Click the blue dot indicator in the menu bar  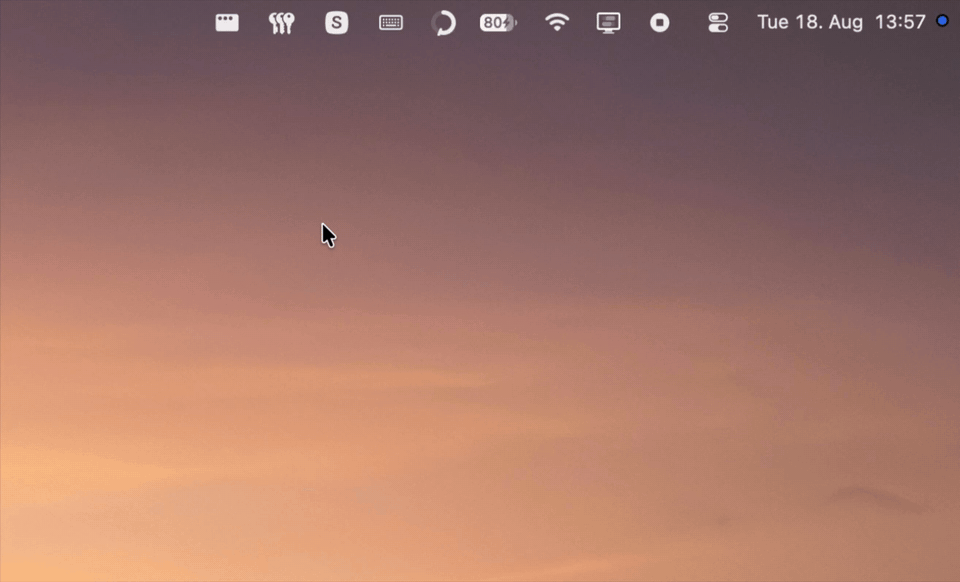point(942,21)
